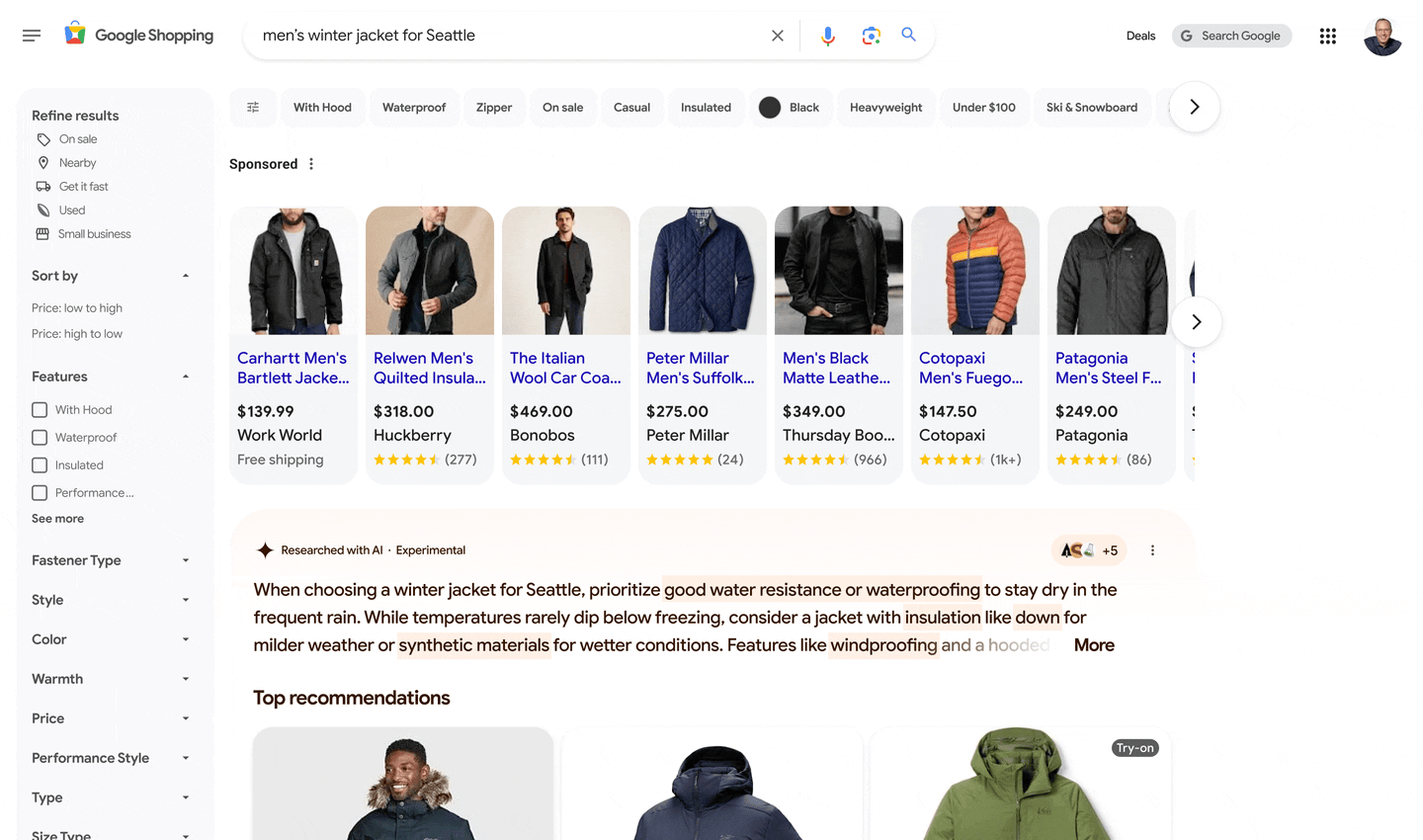This screenshot has width=1423, height=840.
Task: Tick the Insulated feature checkbox
Action: [x=40, y=465]
